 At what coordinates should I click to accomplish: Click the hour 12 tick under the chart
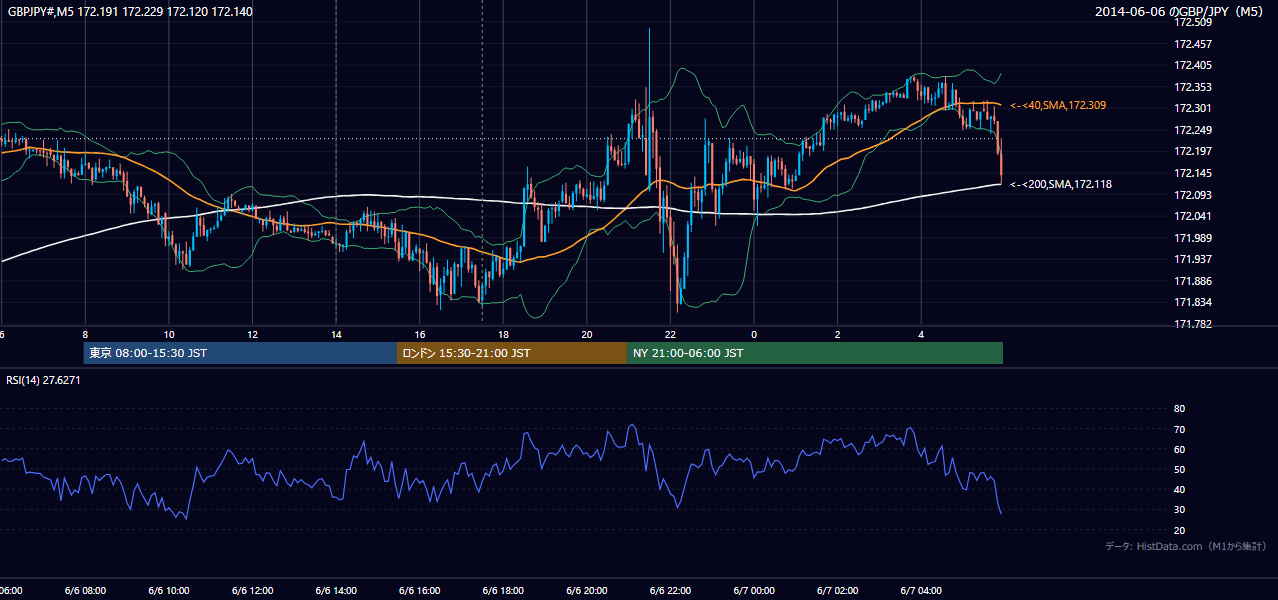252,334
